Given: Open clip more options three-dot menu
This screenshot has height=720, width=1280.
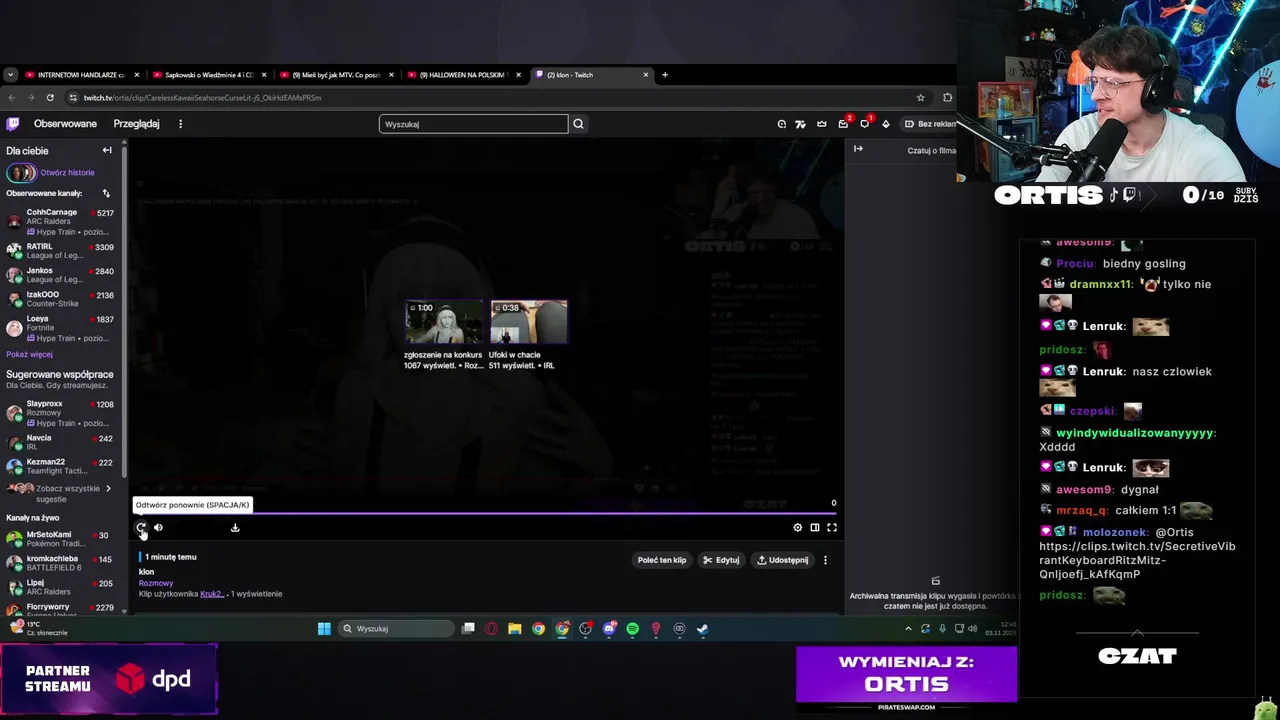Looking at the screenshot, I should tap(825, 560).
